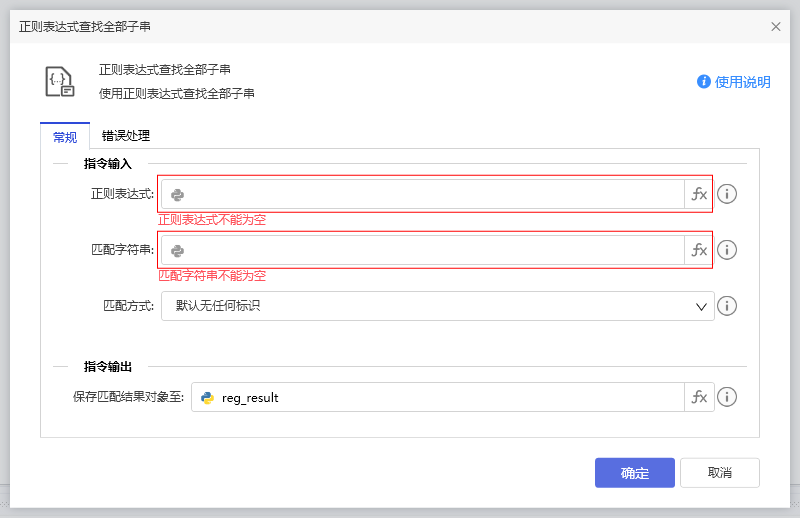Click fx button beside 正则表达式 field
Screen dimensions: 800x518
[x=699, y=194]
